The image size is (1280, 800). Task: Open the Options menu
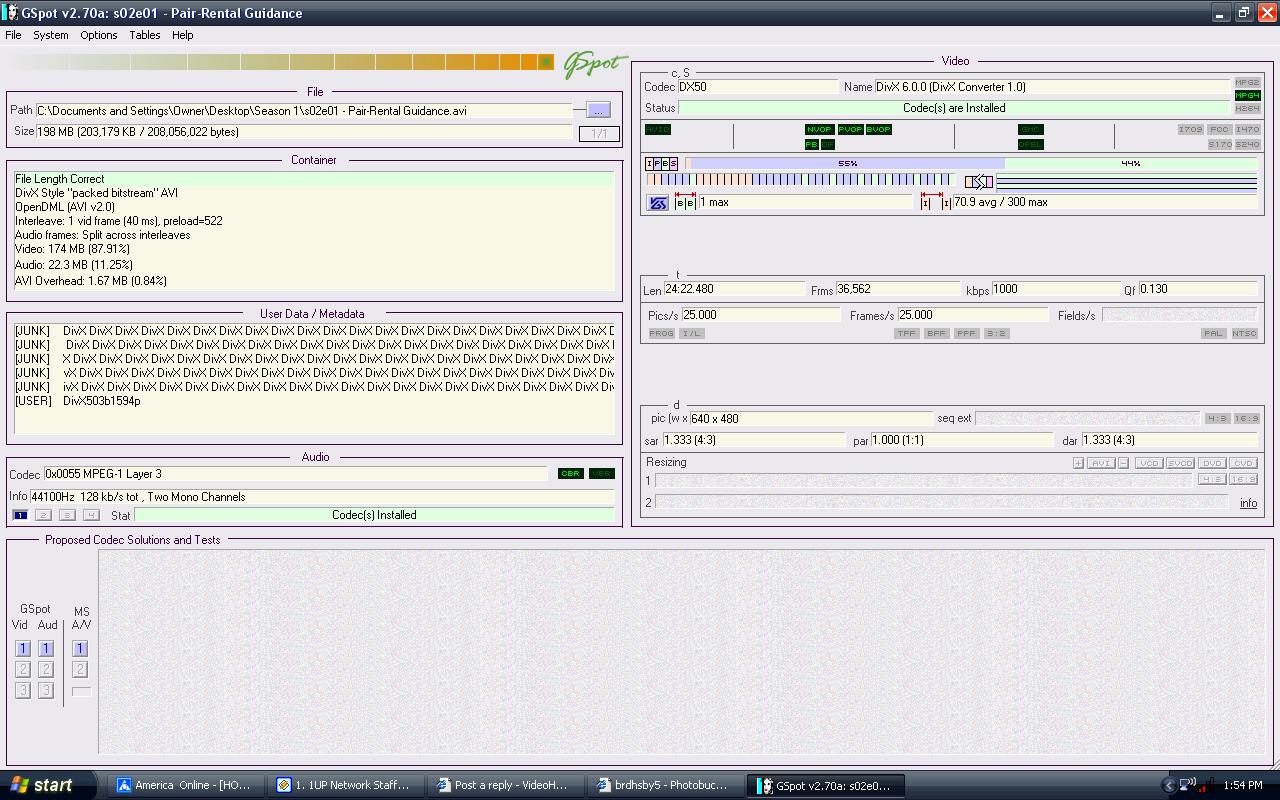tap(99, 35)
